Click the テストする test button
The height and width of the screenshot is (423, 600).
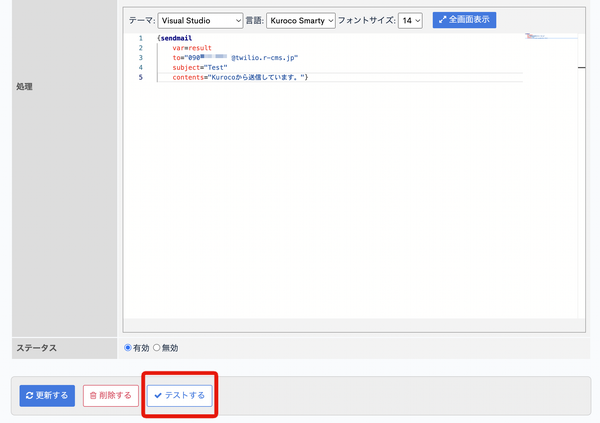pos(179,395)
